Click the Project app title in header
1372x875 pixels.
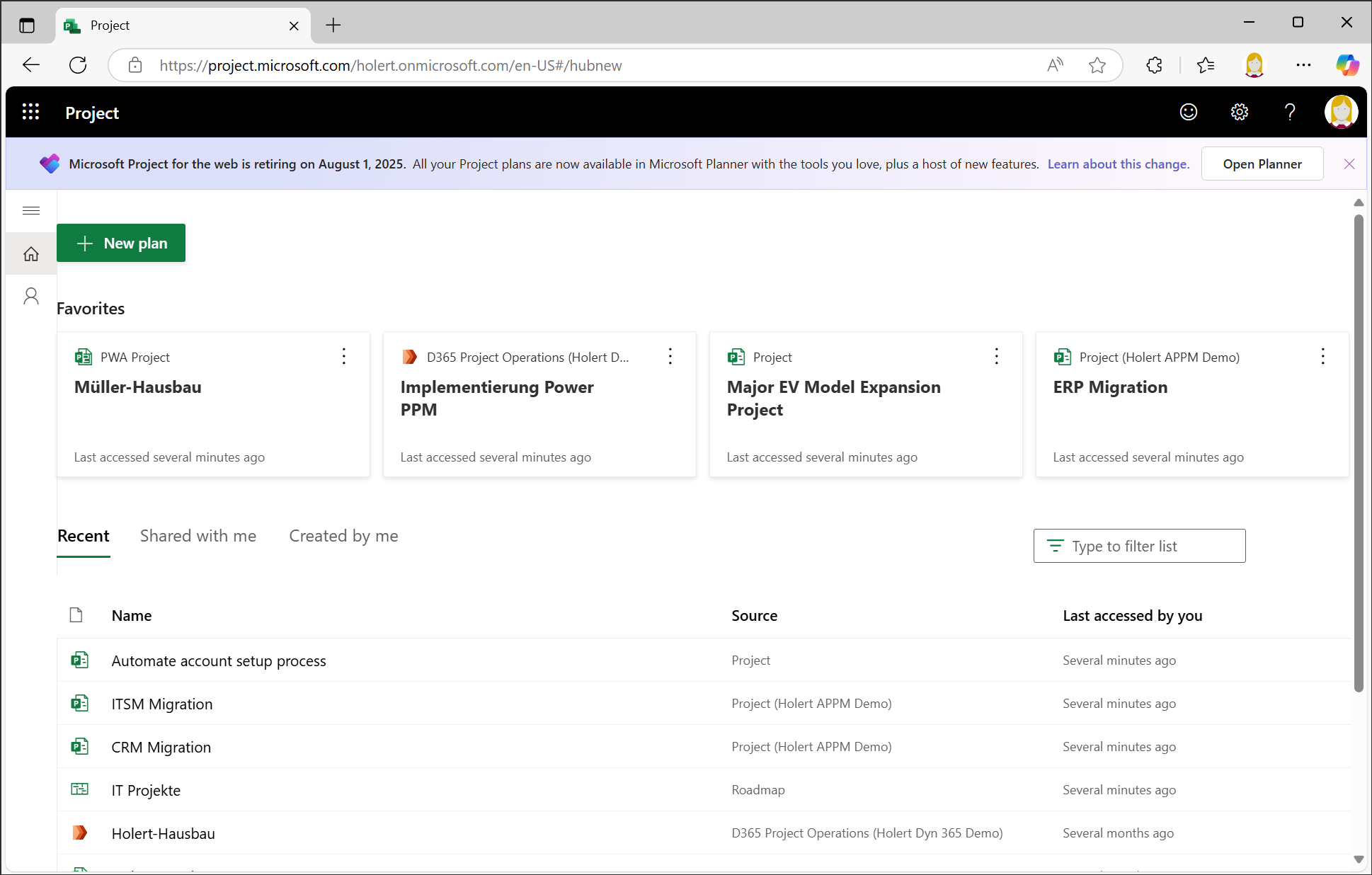click(92, 113)
